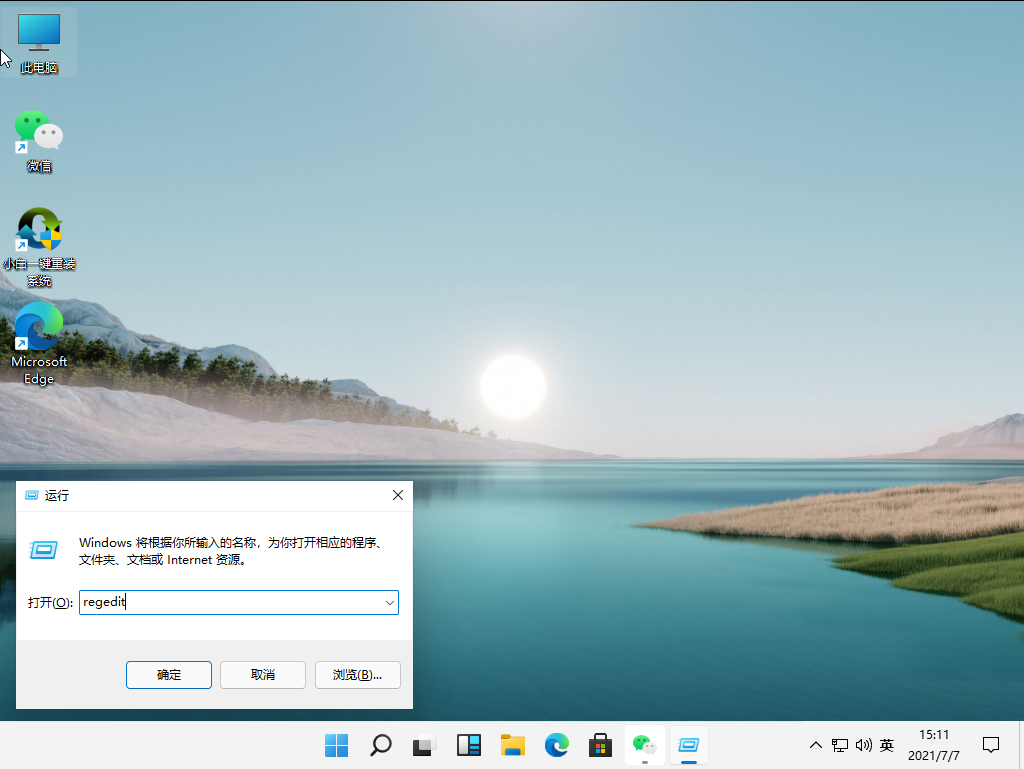Open Microsoft Store from the taskbar
Image resolution: width=1024 pixels, height=769 pixels.
point(599,745)
